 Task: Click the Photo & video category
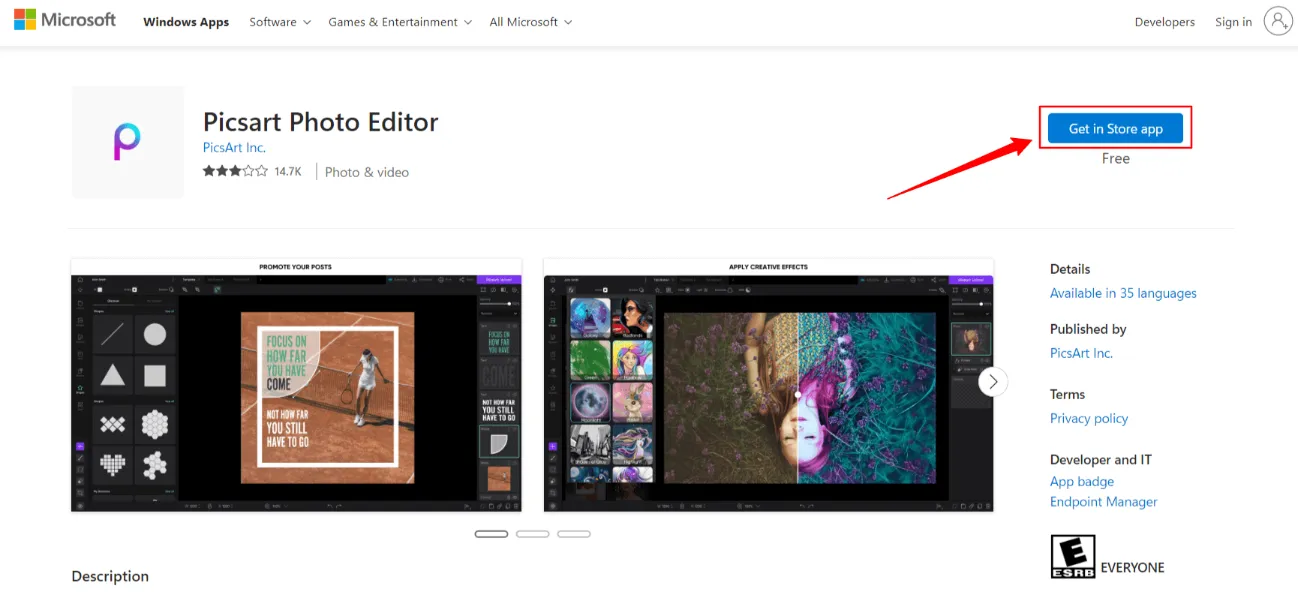(367, 172)
